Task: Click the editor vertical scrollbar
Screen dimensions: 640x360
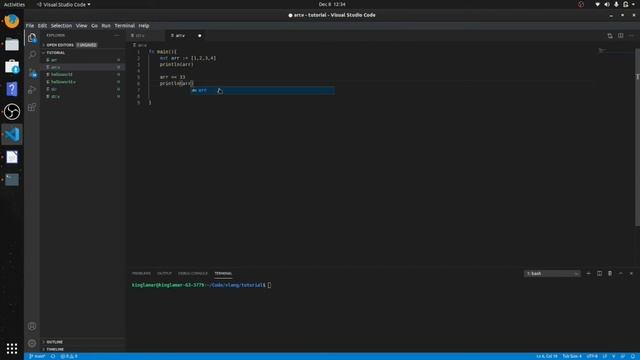Action: pos(637,137)
